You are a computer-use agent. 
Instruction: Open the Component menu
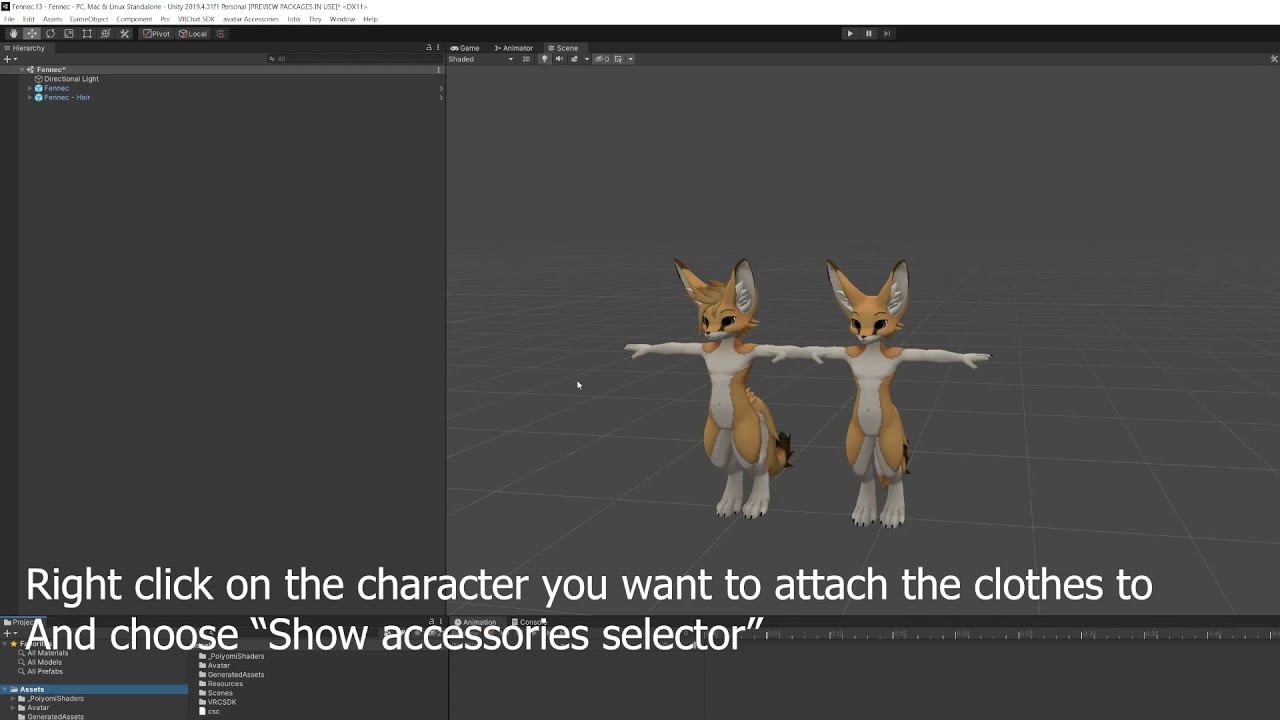point(134,19)
